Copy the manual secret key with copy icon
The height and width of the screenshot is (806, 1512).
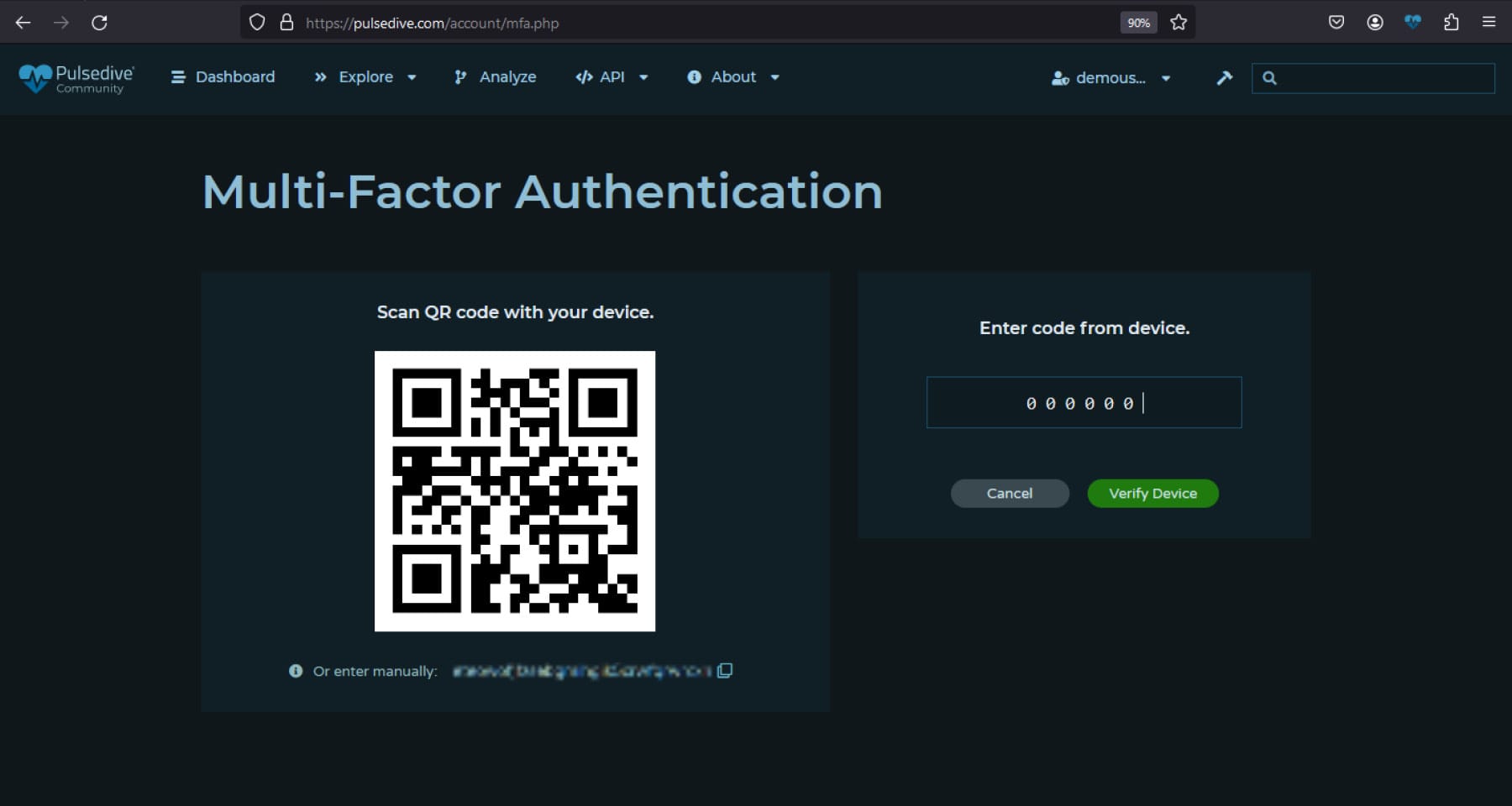pyautogui.click(x=725, y=670)
